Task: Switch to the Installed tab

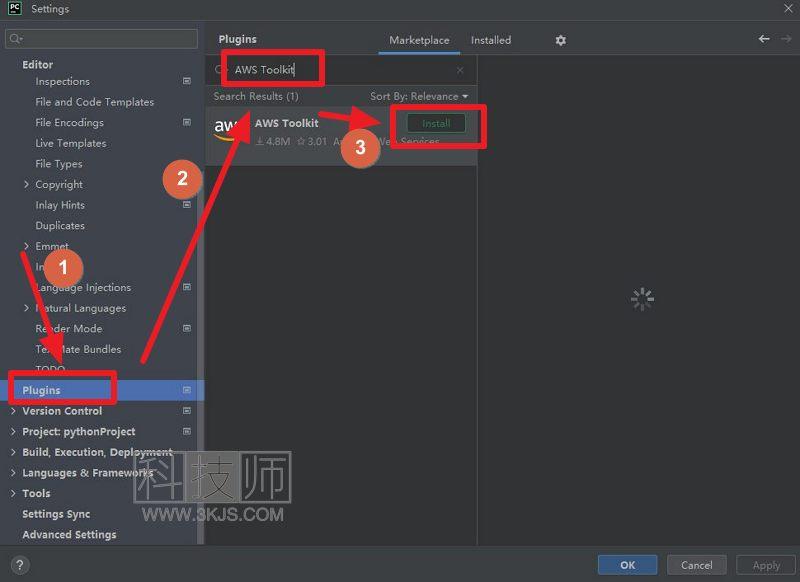Action: point(491,40)
